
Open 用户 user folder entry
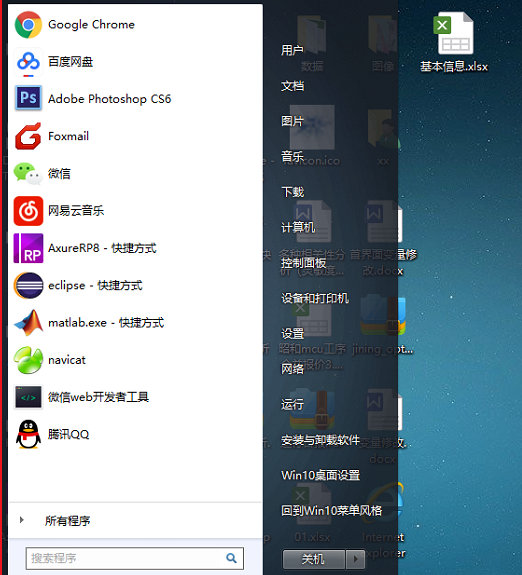coord(292,50)
